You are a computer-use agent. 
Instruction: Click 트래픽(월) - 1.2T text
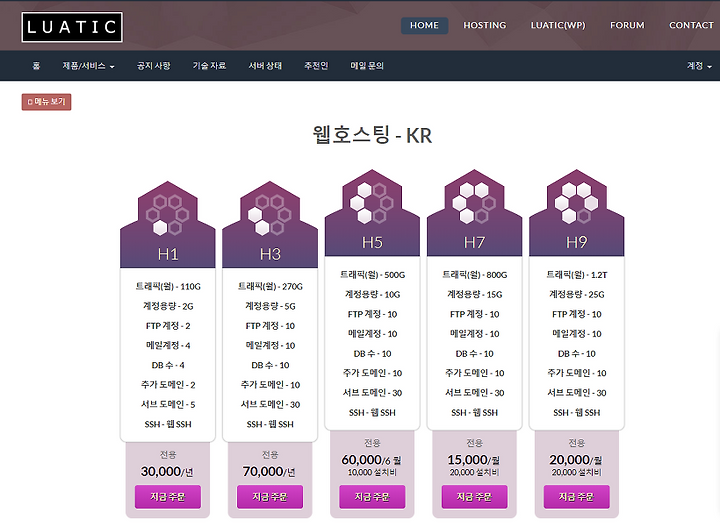[576, 275]
